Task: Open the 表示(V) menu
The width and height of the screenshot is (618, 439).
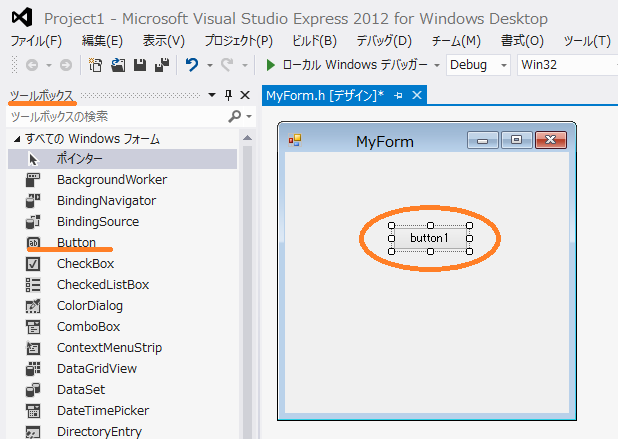Action: [x=164, y=41]
